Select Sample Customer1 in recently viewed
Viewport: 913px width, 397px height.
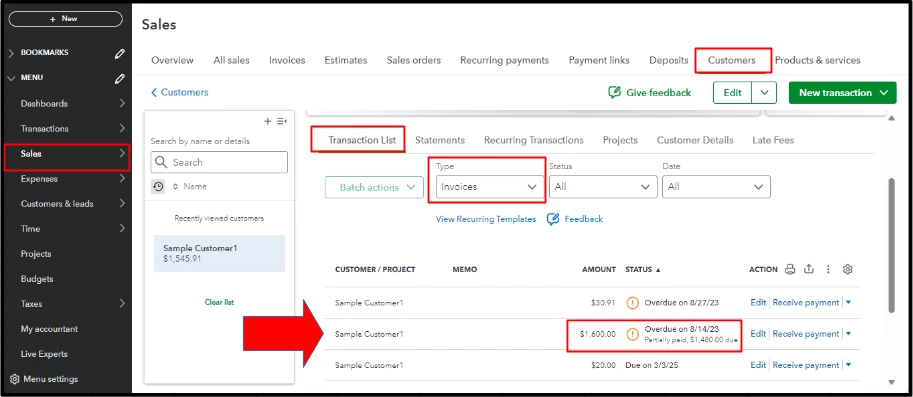point(220,253)
